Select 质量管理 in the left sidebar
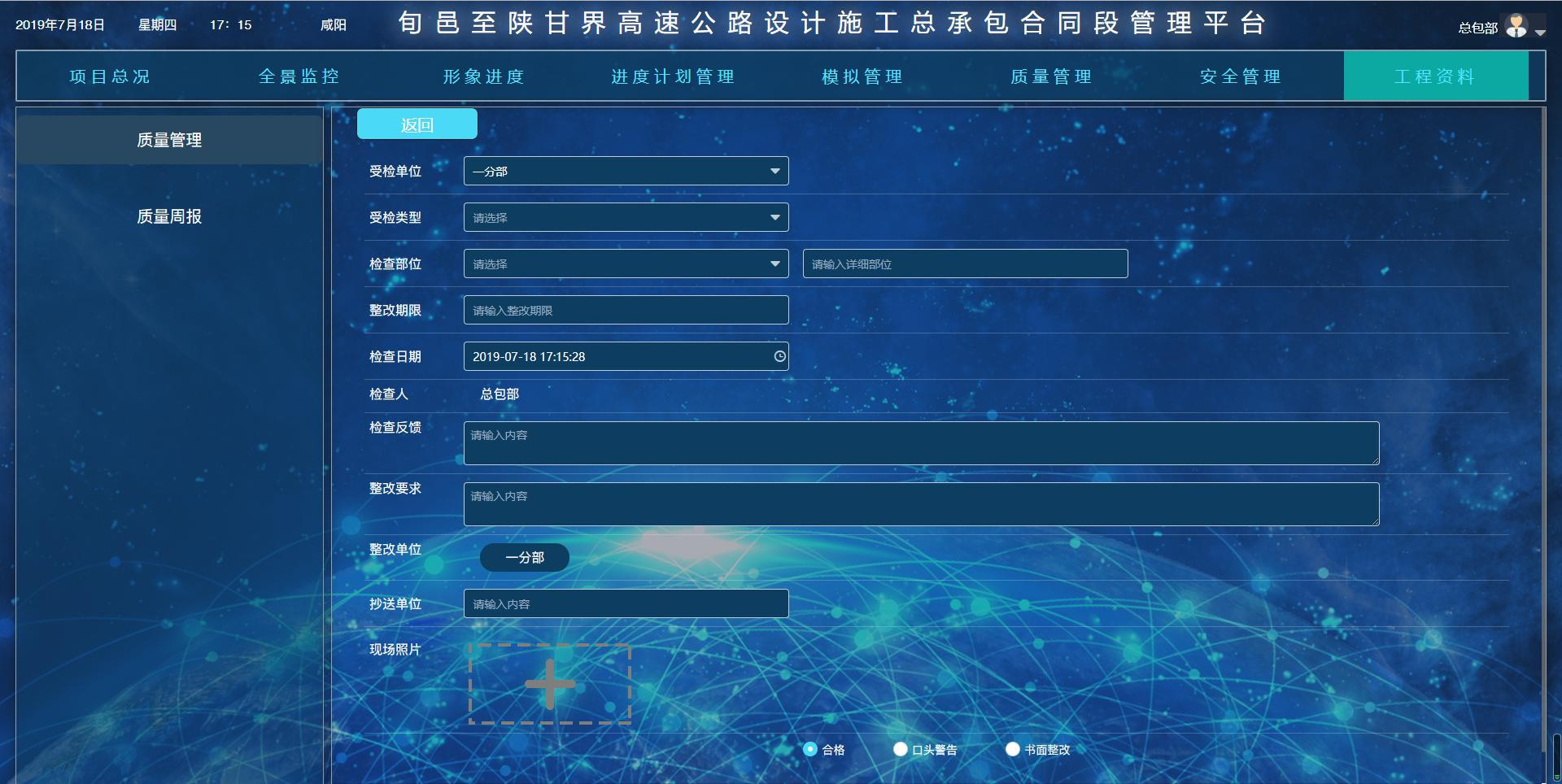This screenshot has width=1562, height=784. pos(169,140)
